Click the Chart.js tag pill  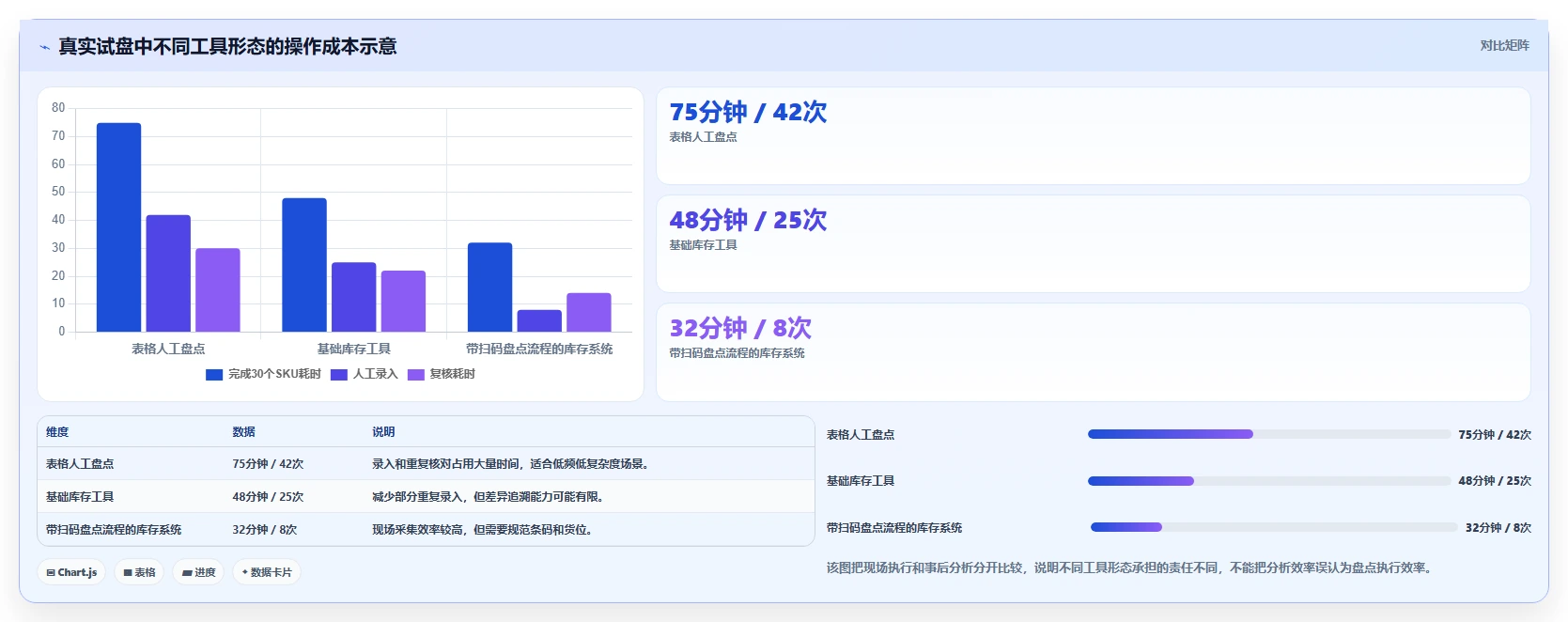71,572
